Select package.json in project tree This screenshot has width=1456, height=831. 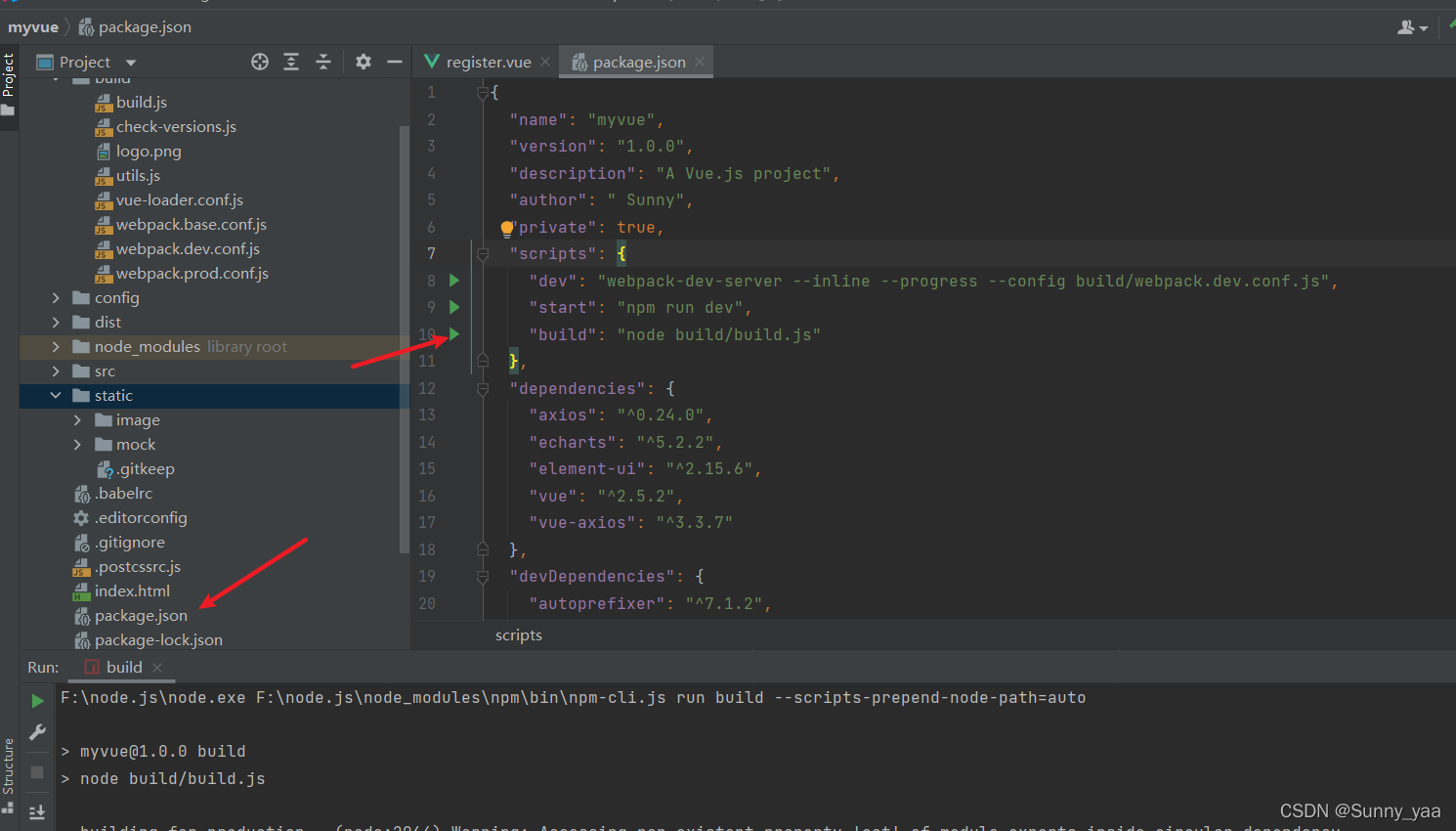pos(141,615)
